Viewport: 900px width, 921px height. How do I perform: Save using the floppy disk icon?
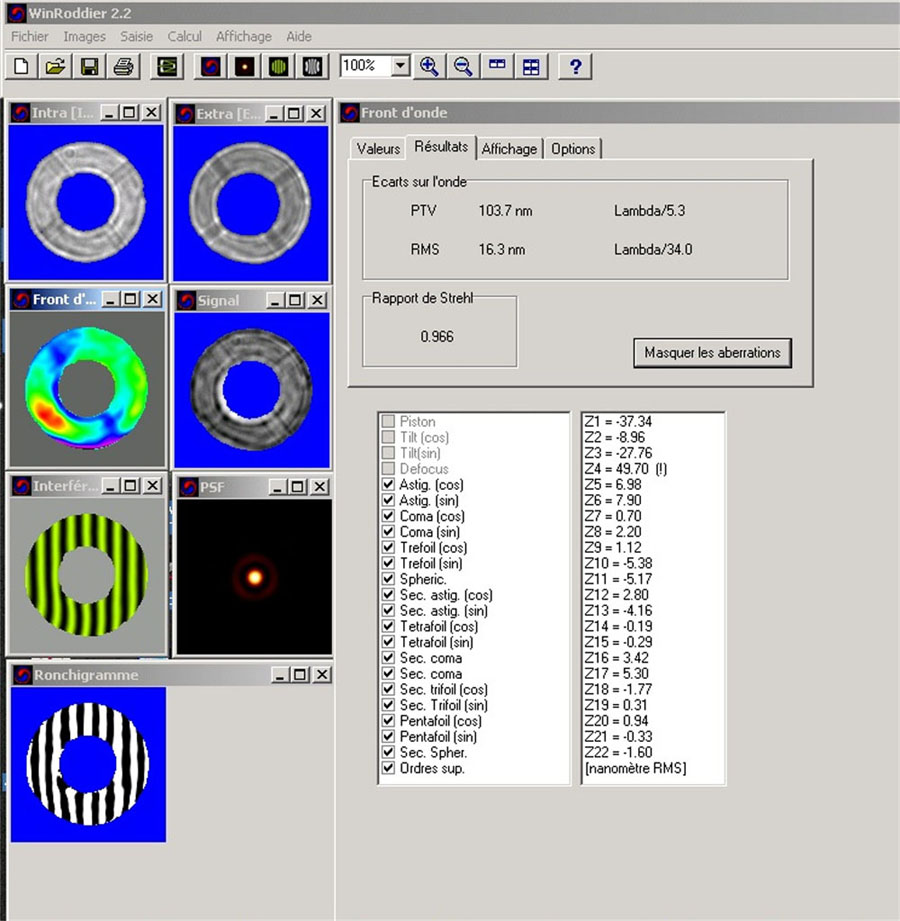coord(89,67)
